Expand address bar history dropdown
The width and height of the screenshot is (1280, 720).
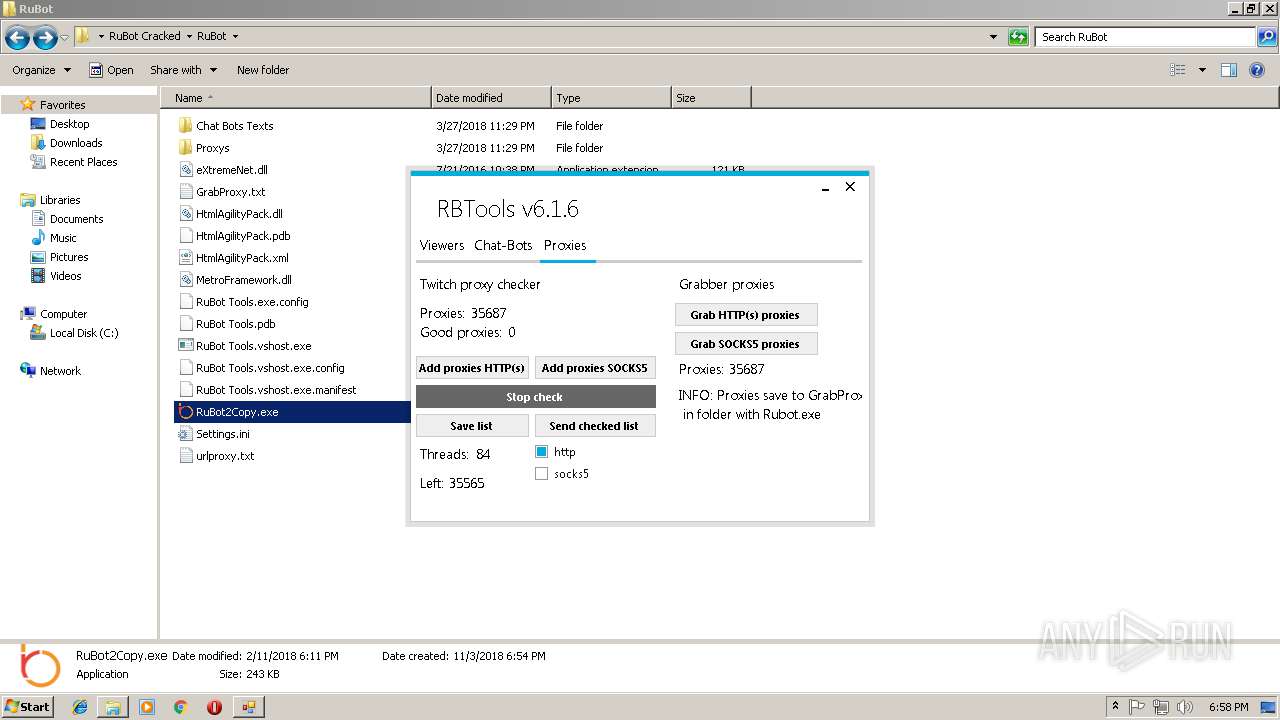coord(993,37)
